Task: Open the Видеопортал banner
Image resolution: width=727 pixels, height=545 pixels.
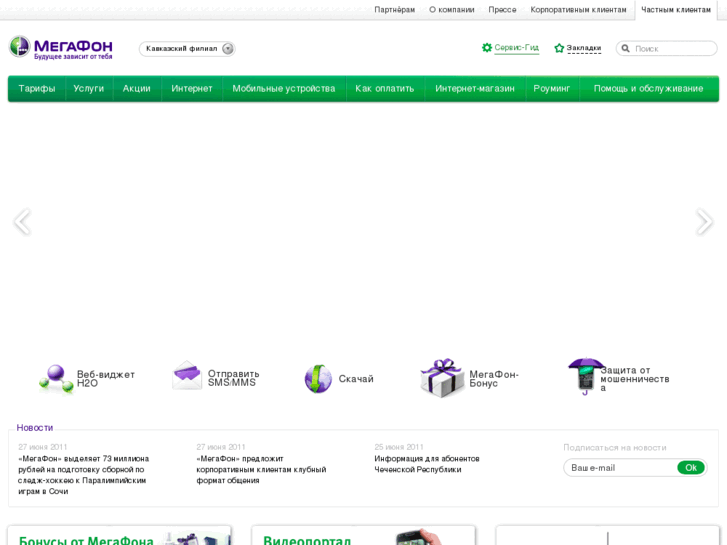Action: pos(363,536)
